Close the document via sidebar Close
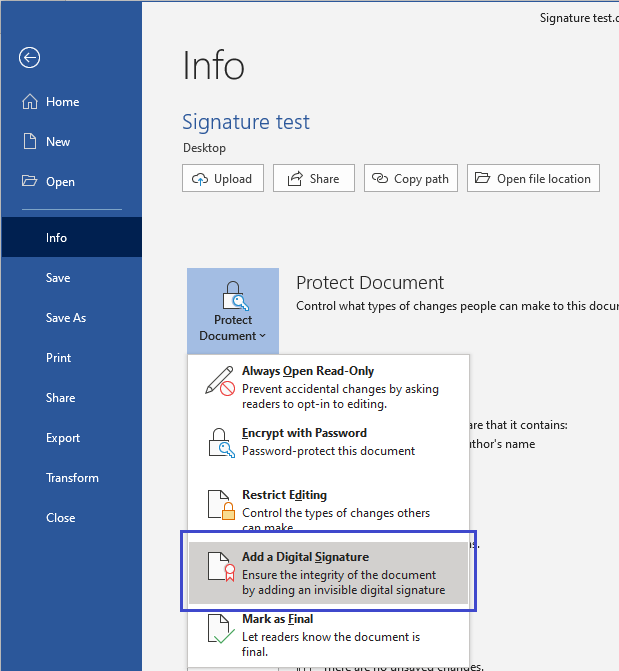619x671 pixels. click(71, 517)
